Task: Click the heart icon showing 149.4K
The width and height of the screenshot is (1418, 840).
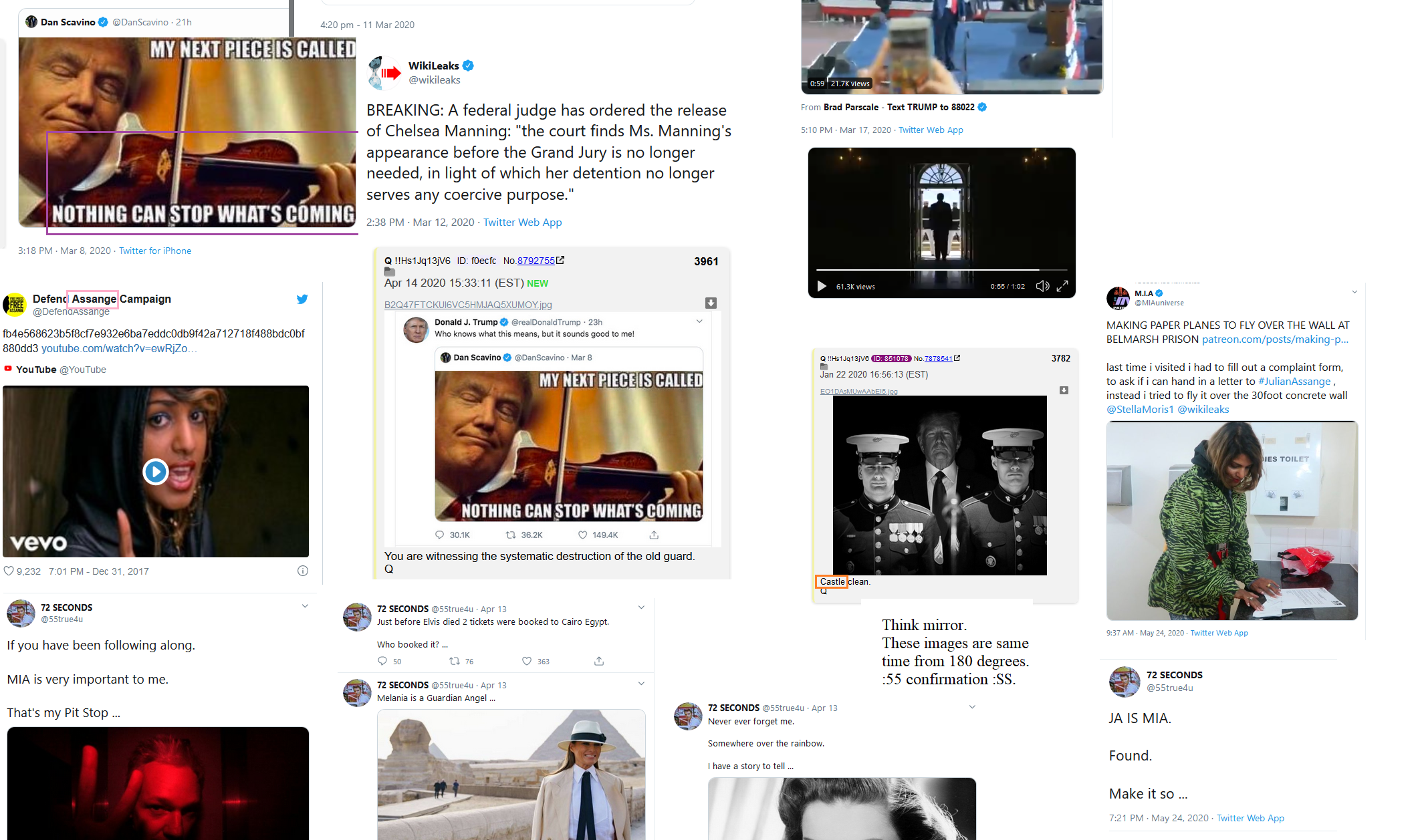Action: coord(582,535)
